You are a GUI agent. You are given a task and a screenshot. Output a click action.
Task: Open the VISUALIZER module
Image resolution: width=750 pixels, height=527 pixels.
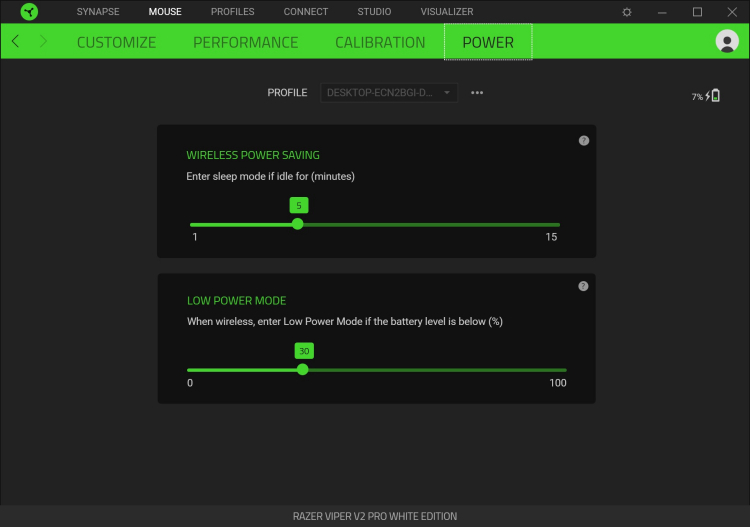tap(447, 11)
